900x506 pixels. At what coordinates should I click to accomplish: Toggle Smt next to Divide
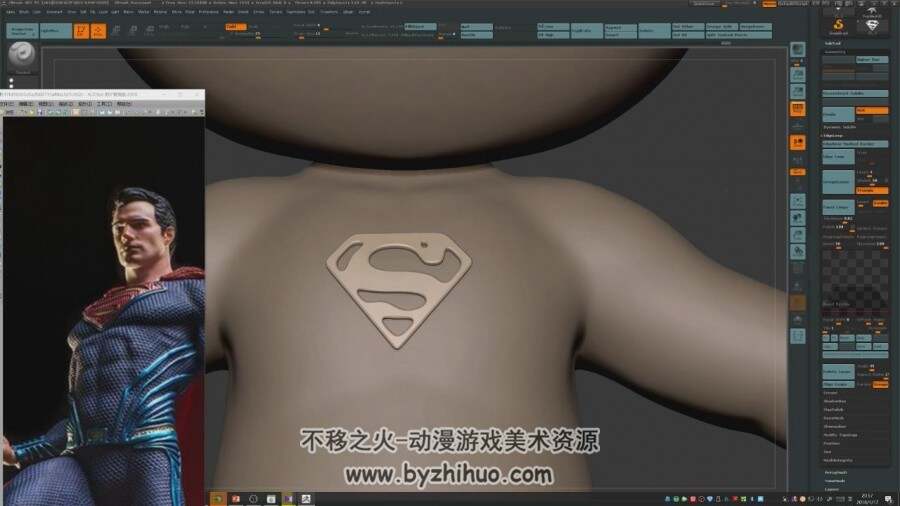[x=872, y=110]
